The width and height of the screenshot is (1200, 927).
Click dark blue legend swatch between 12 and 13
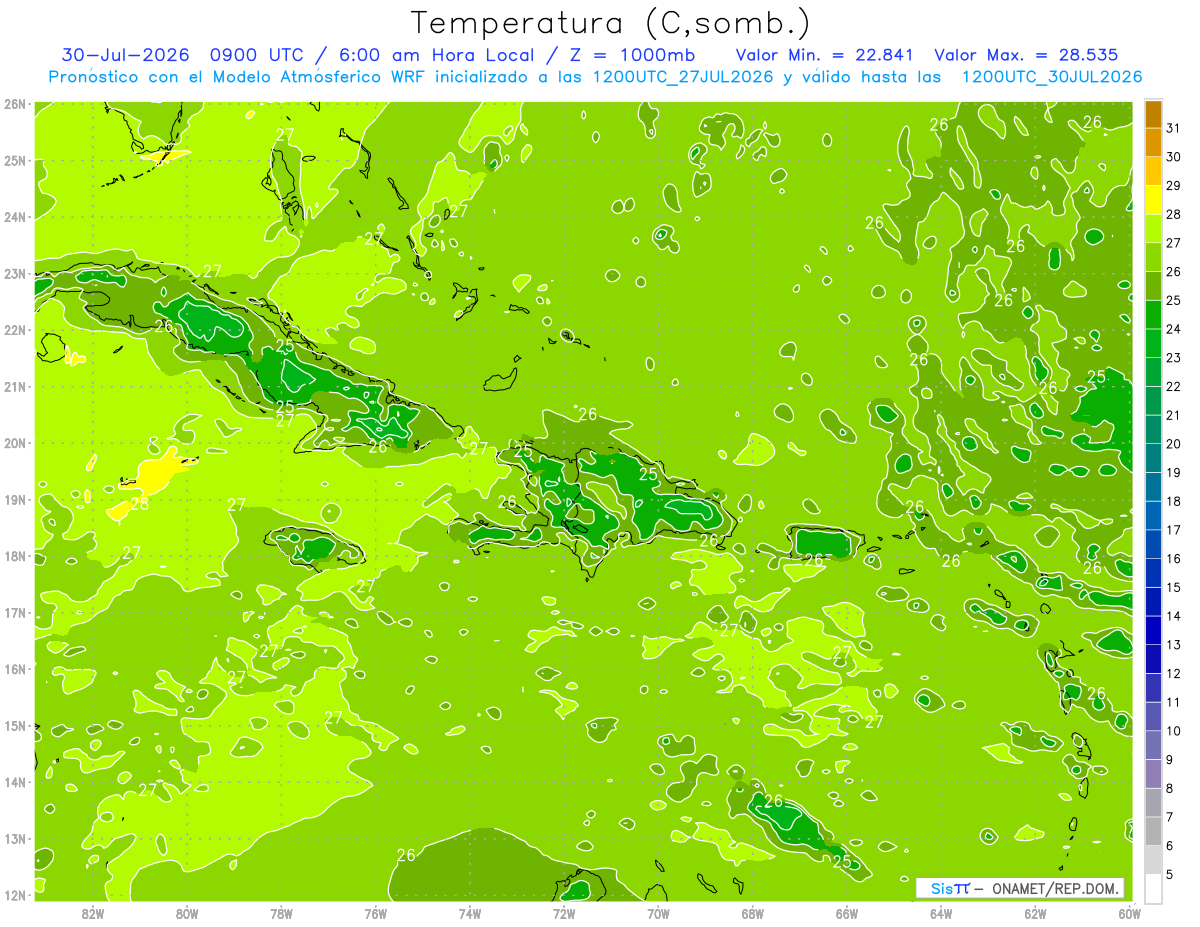(x=1153, y=658)
